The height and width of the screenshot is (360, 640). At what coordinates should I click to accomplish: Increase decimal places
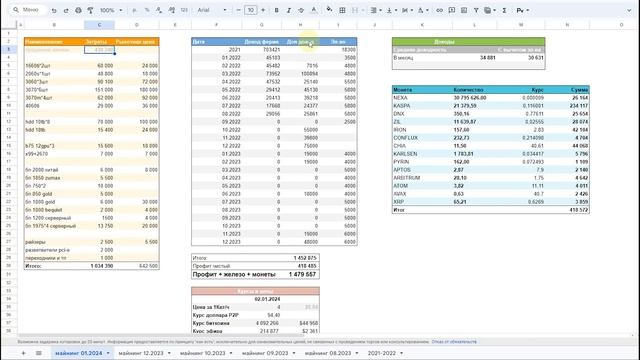click(171, 10)
